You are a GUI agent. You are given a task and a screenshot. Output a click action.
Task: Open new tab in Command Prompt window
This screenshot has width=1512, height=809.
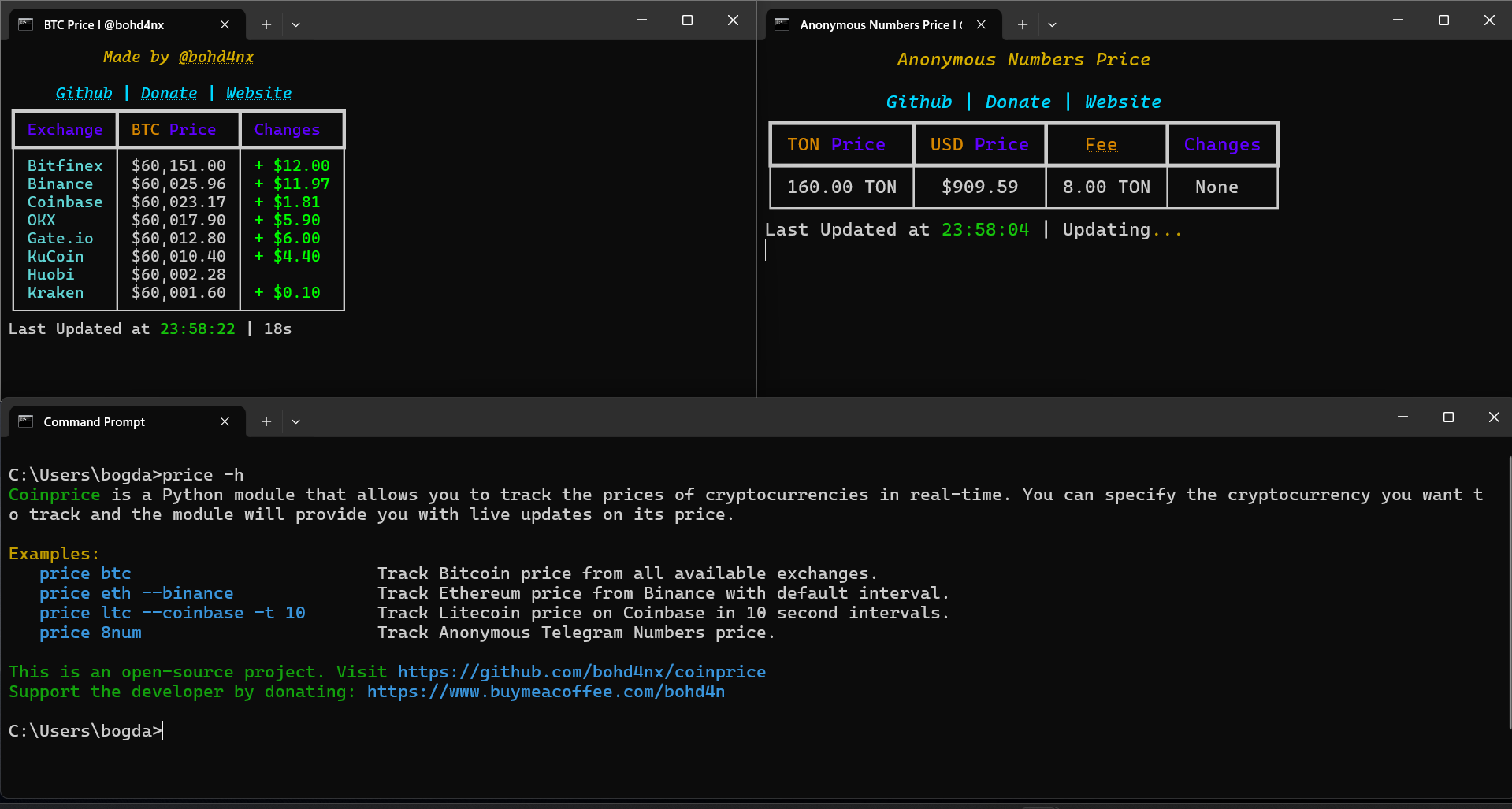click(266, 421)
